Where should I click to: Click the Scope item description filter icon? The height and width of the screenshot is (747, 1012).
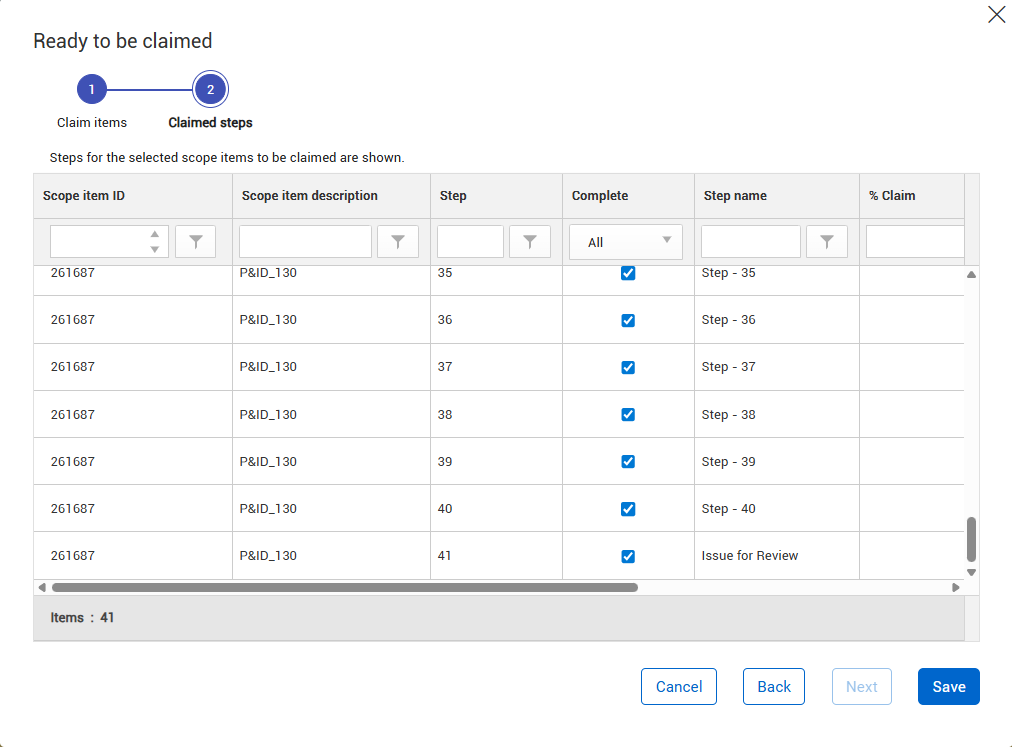tap(398, 242)
